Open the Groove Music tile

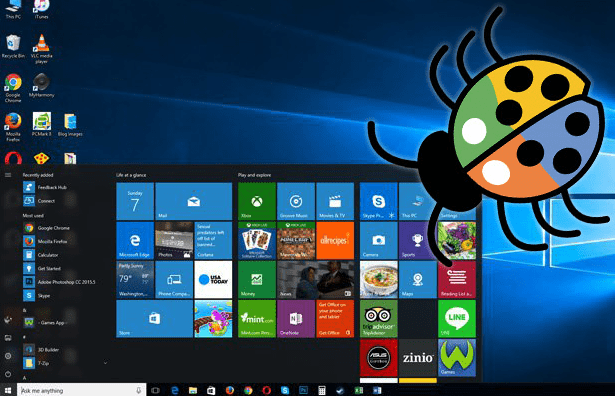[x=296, y=201]
